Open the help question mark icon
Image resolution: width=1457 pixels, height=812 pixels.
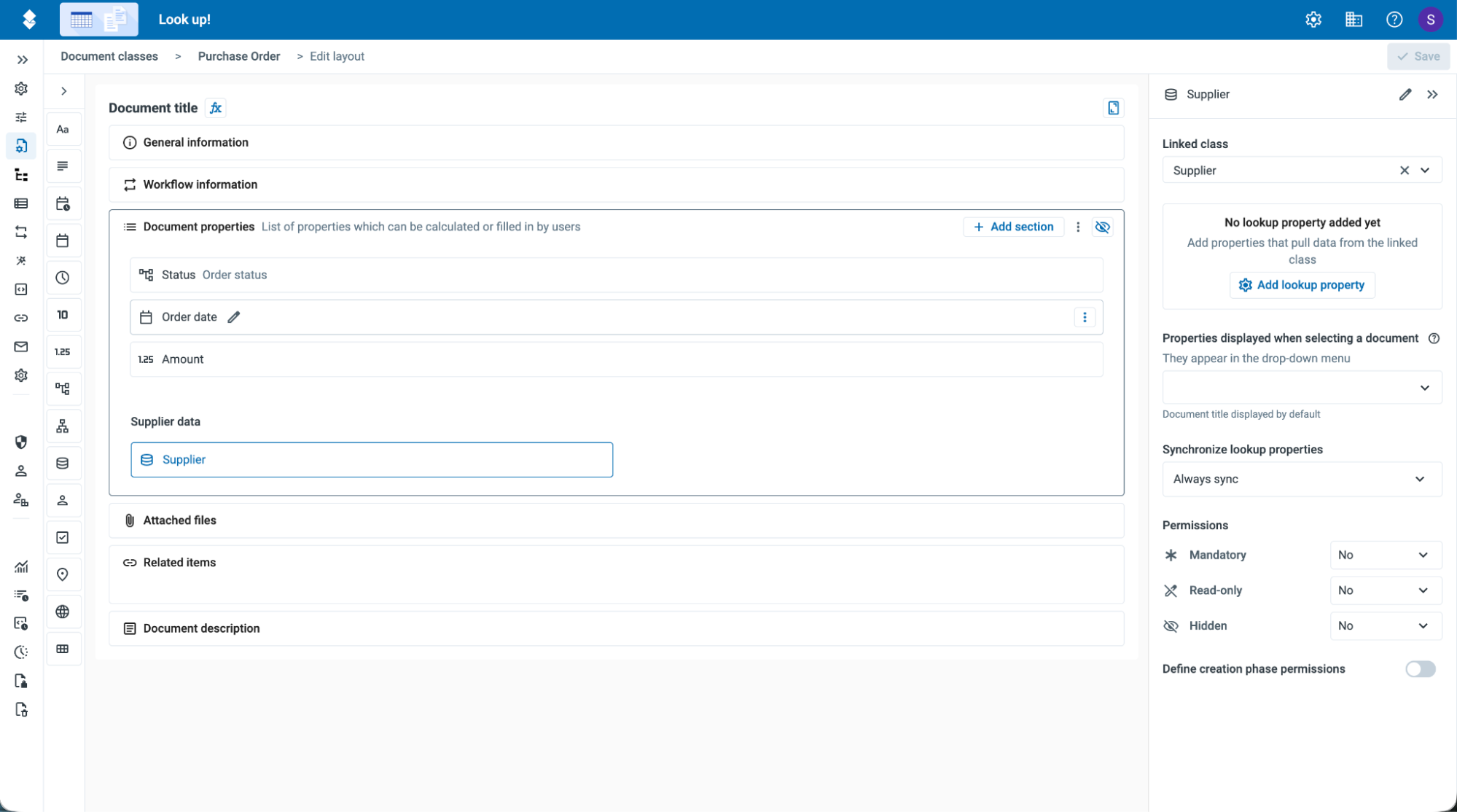[1394, 20]
